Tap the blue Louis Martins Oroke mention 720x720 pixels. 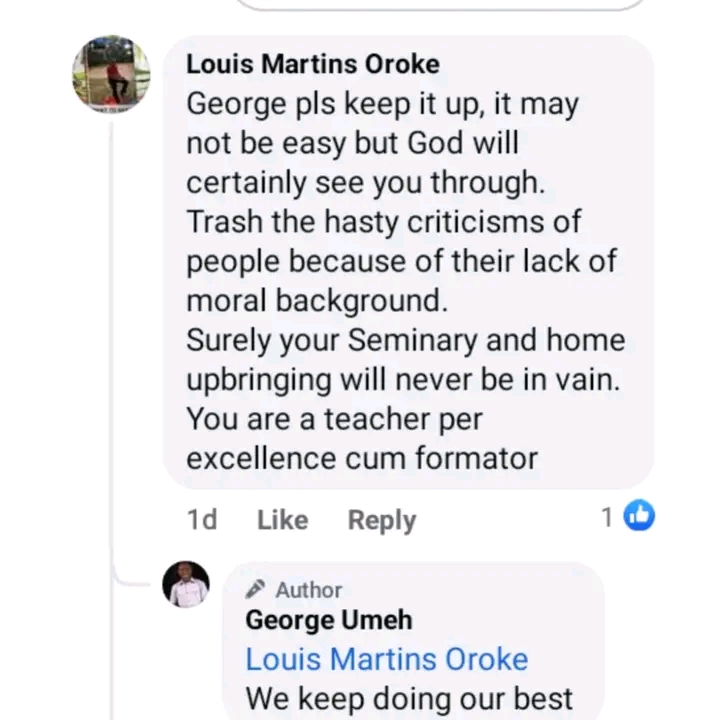(x=386, y=659)
